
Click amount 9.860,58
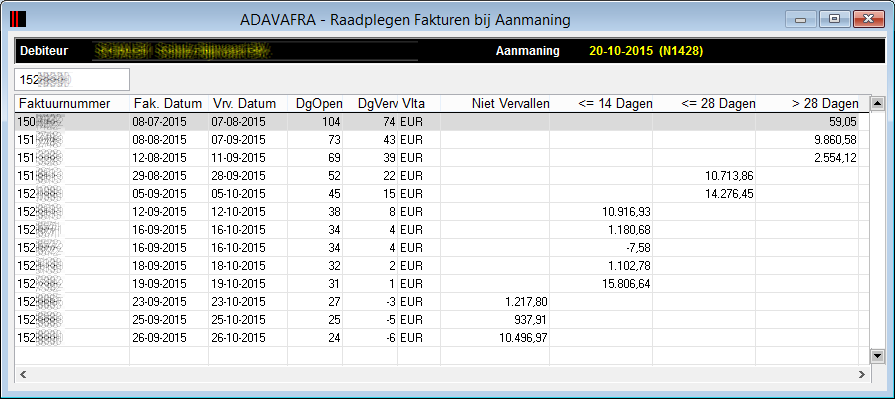(x=837, y=140)
